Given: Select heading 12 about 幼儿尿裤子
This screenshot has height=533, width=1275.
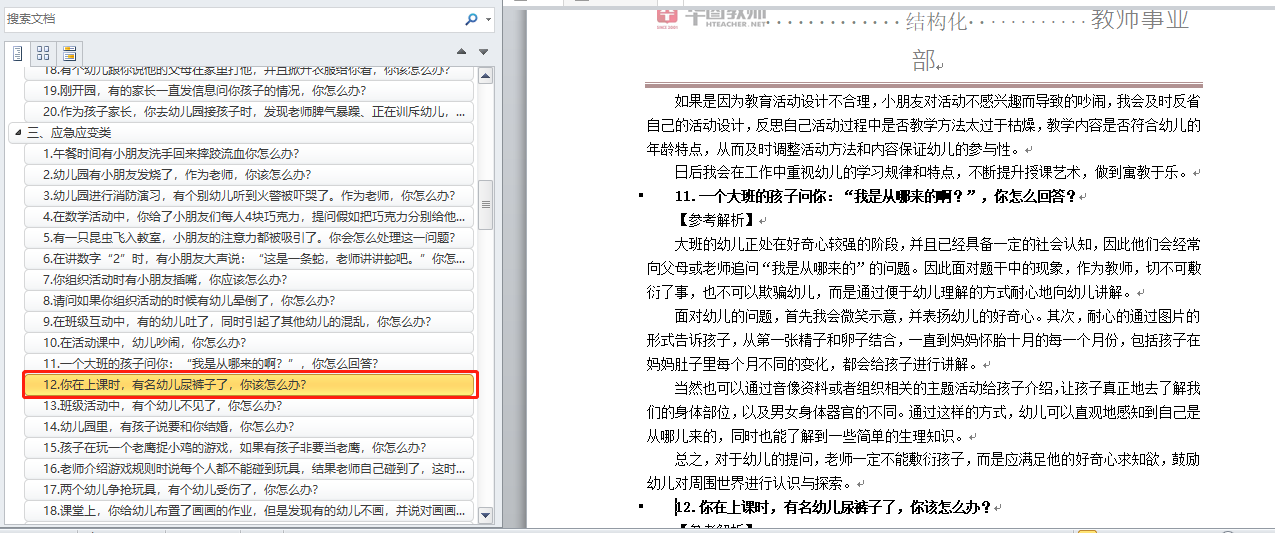Looking at the screenshot, I should click(248, 385).
